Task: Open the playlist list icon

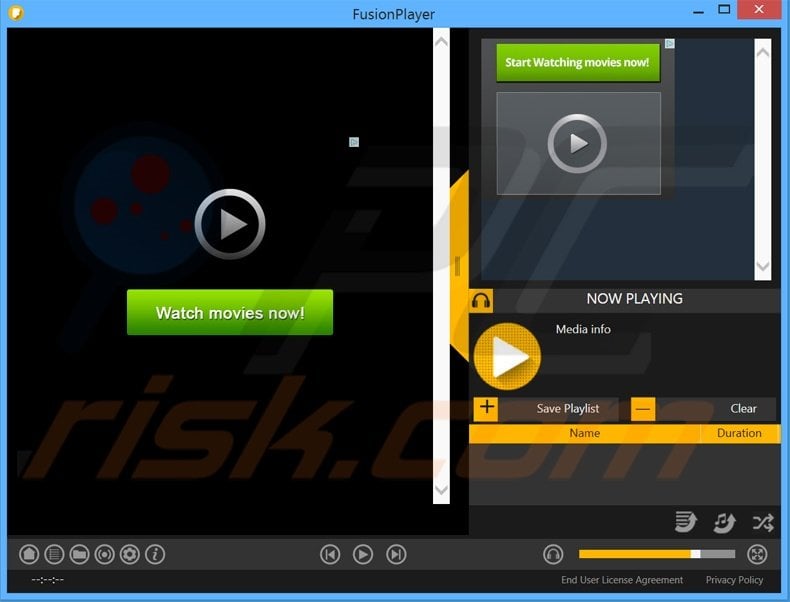Action: (54, 554)
